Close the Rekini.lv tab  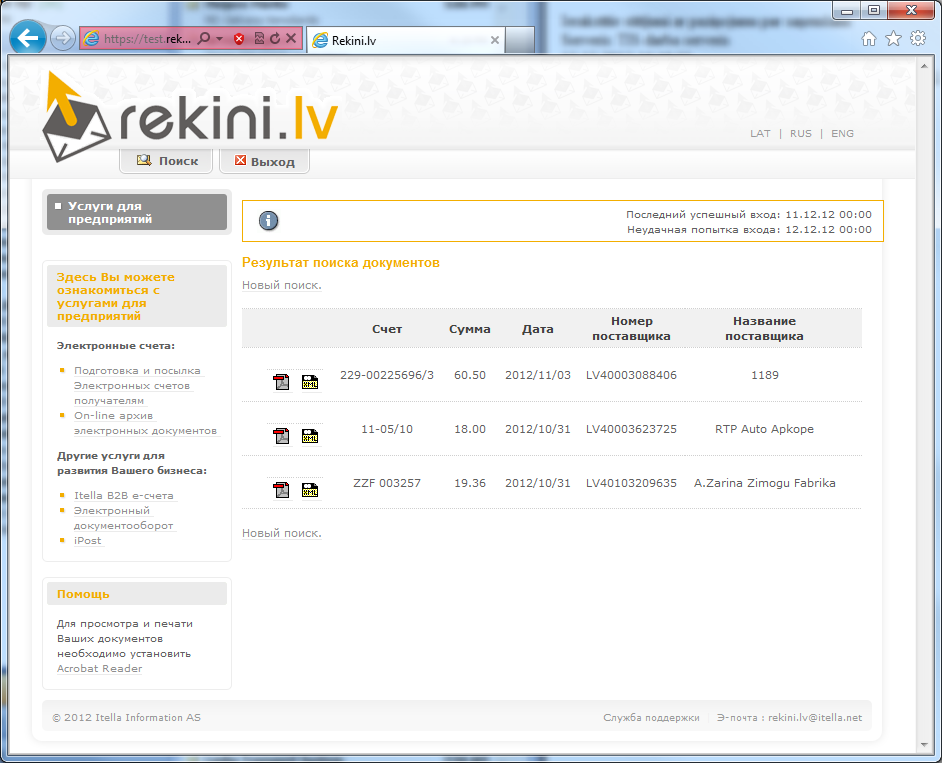[x=494, y=40]
